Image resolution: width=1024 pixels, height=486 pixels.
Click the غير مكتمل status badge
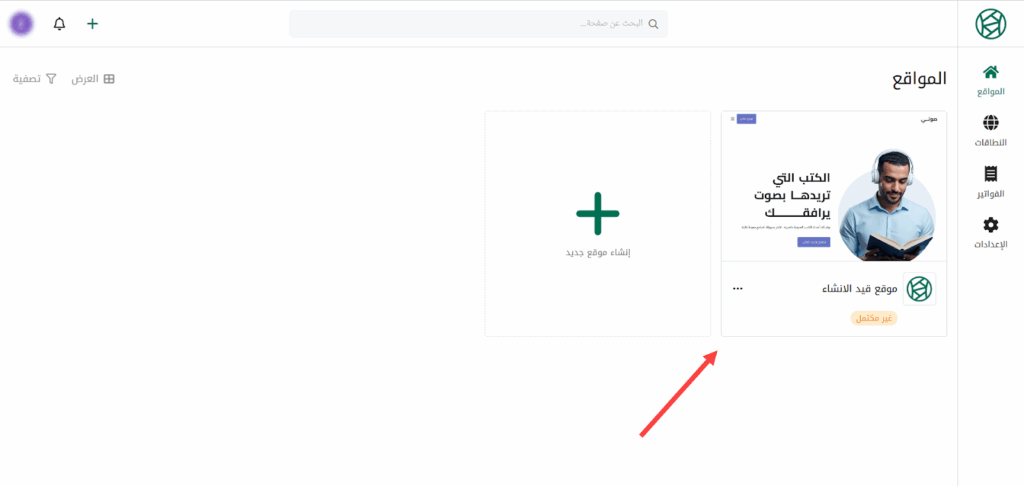pos(874,318)
